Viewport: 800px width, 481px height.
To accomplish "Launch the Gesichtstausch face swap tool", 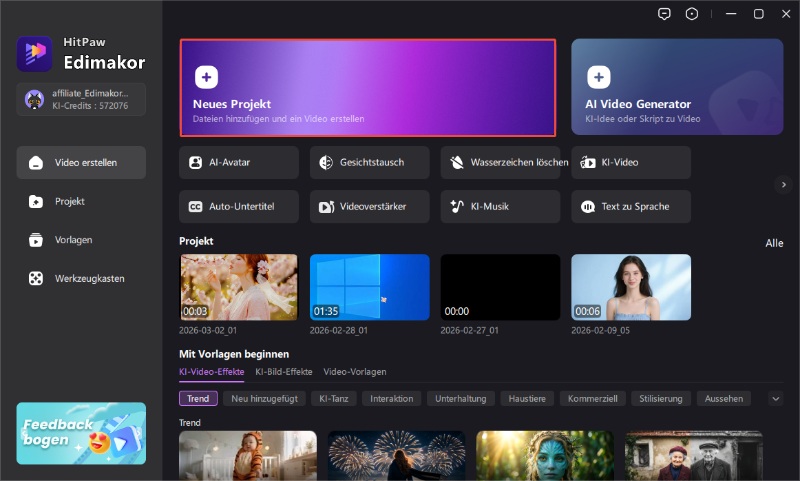I will (370, 162).
